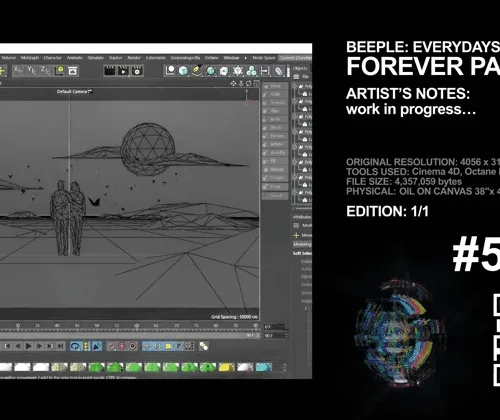
Task: Expand the first Polygon object tree node
Action: point(295,86)
